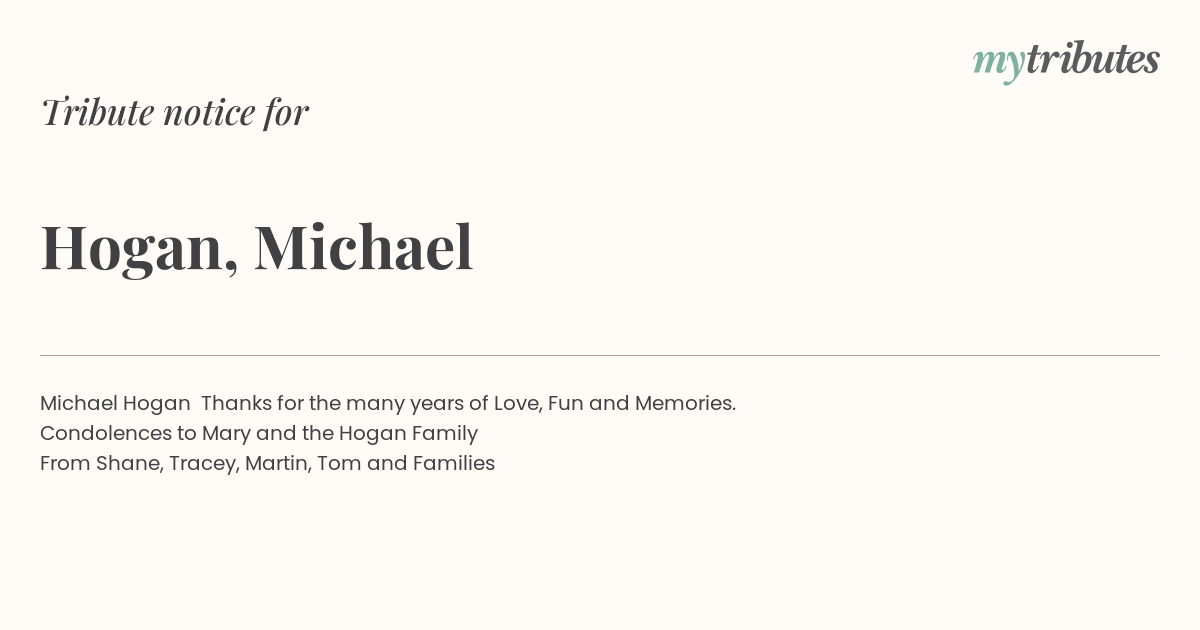Select "Tom and Families" at signature end
Viewport: 1200px width, 630px height.
(x=406, y=464)
